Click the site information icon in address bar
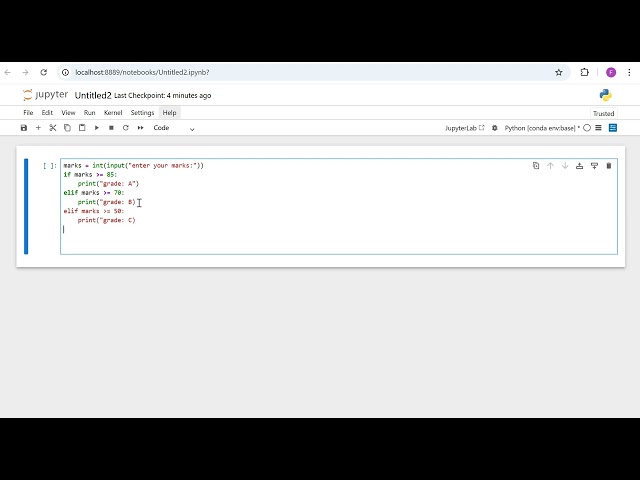640x480 pixels. (x=65, y=72)
